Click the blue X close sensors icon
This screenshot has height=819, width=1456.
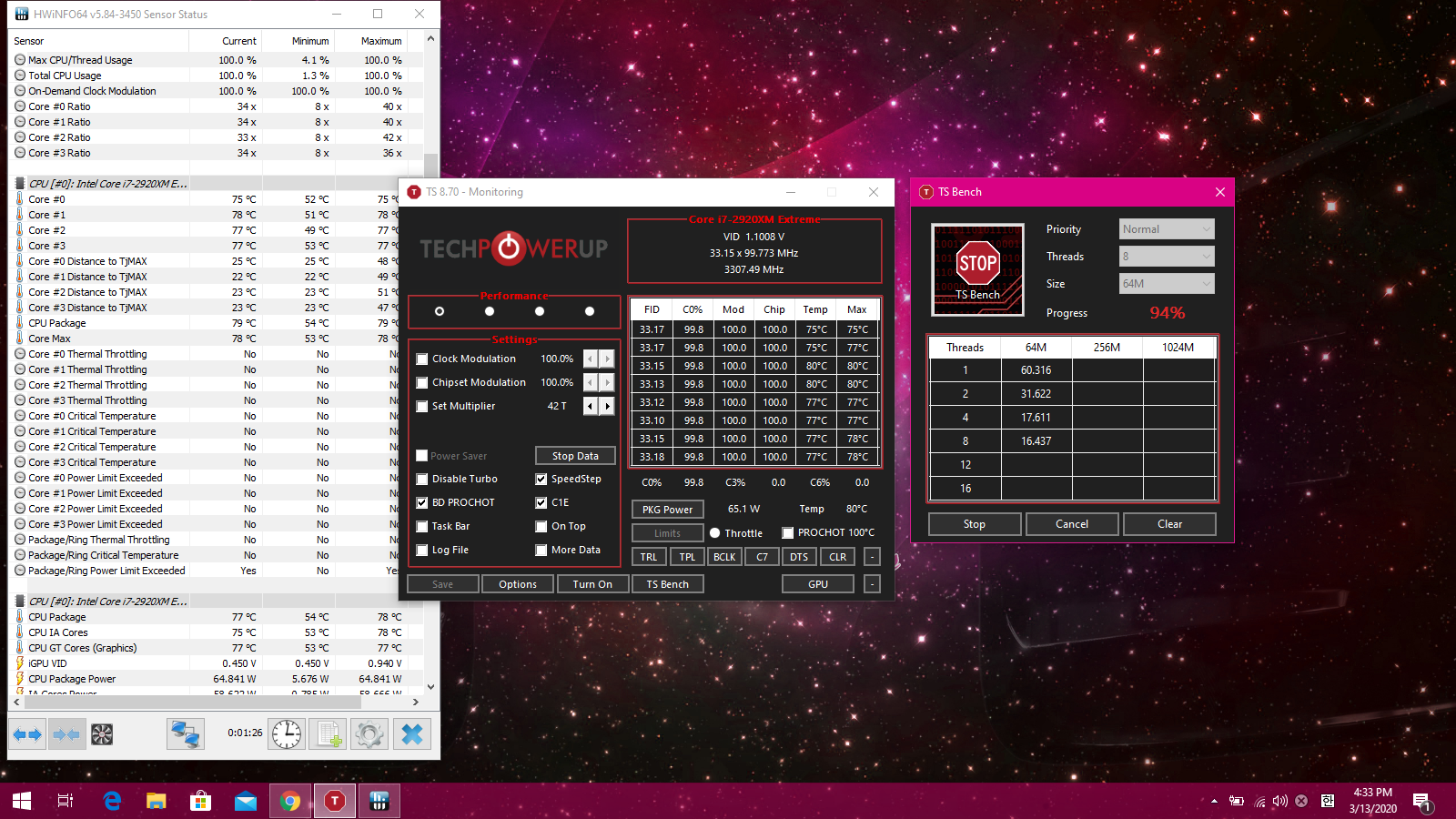pos(412,734)
